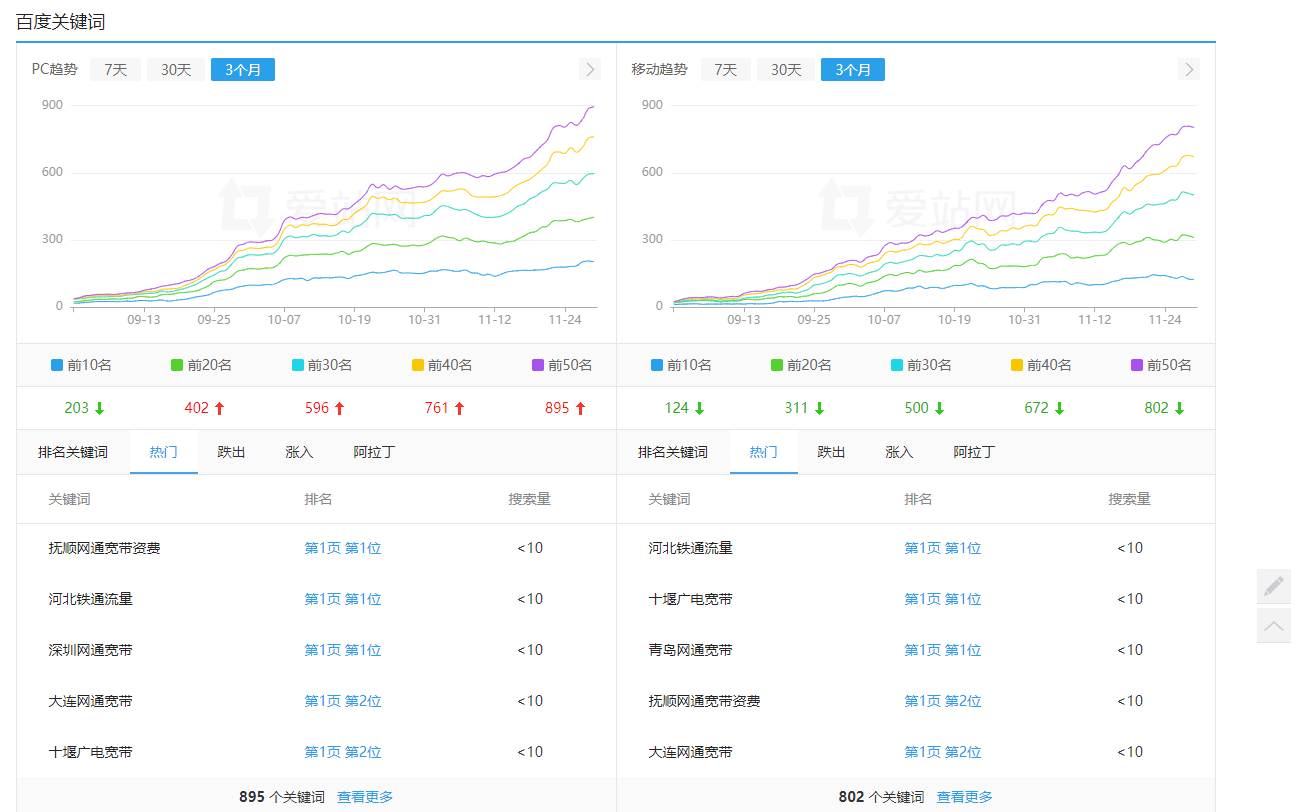
Task: Open rank link for PC 十堰广电宽带
Action: click(343, 752)
